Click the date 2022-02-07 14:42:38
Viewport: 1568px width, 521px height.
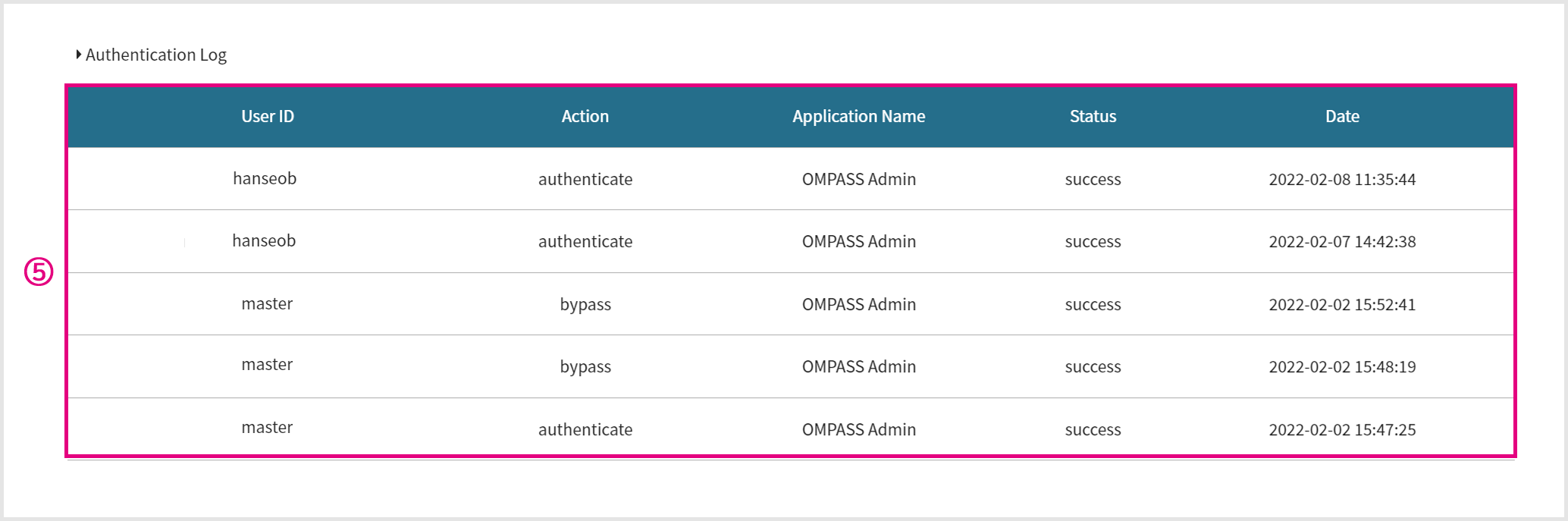click(1342, 241)
